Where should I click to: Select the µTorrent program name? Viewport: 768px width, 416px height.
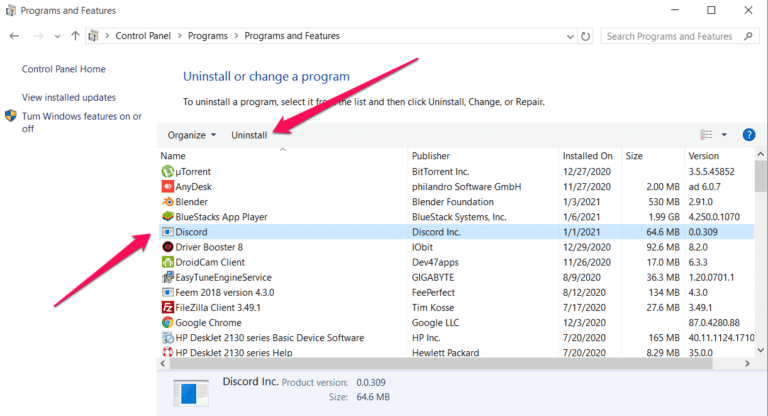point(193,172)
